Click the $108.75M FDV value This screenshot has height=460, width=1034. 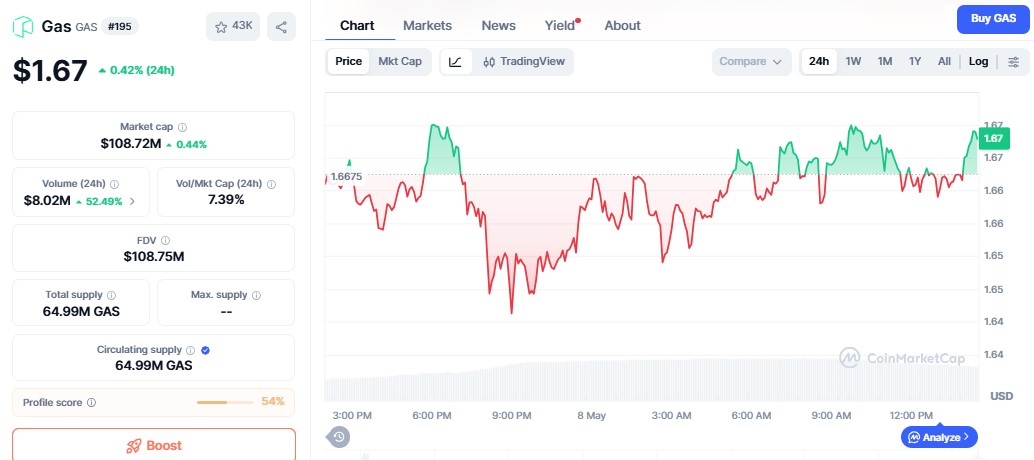[x=154, y=256]
